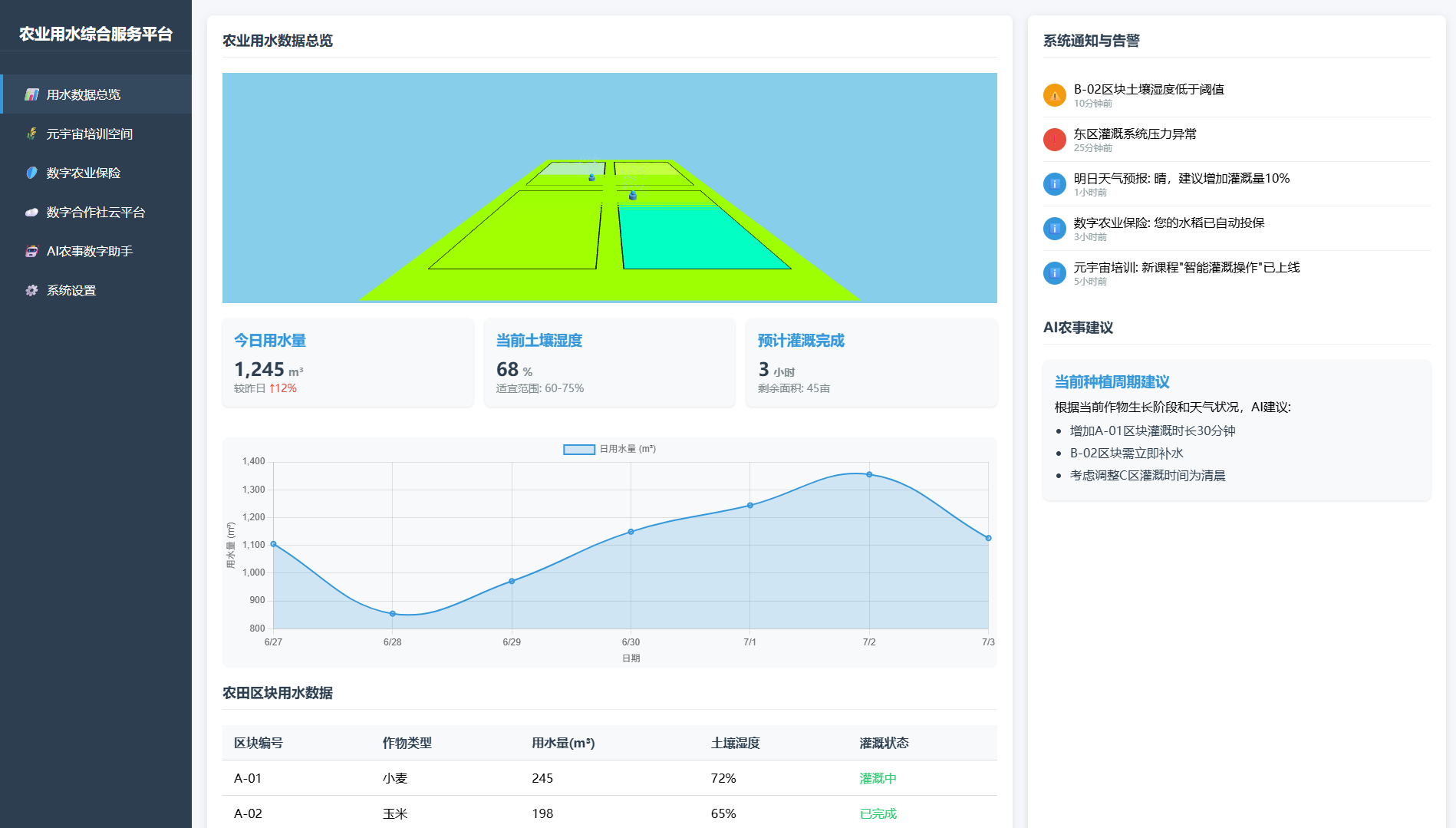Viewport: 1456px width, 828px height.
Task: Open the 数字农业保险 menu item
Action: click(x=84, y=173)
